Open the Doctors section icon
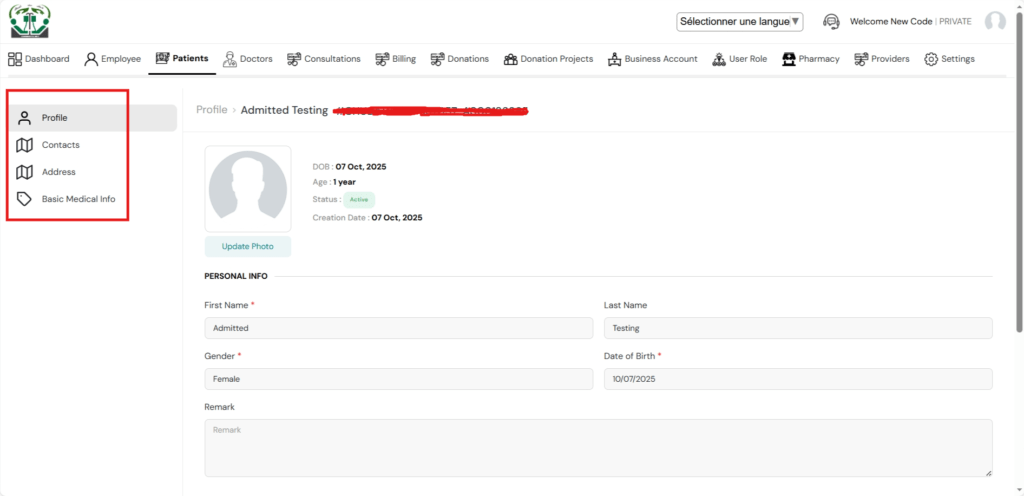The width and height of the screenshot is (1024, 496). coord(229,59)
